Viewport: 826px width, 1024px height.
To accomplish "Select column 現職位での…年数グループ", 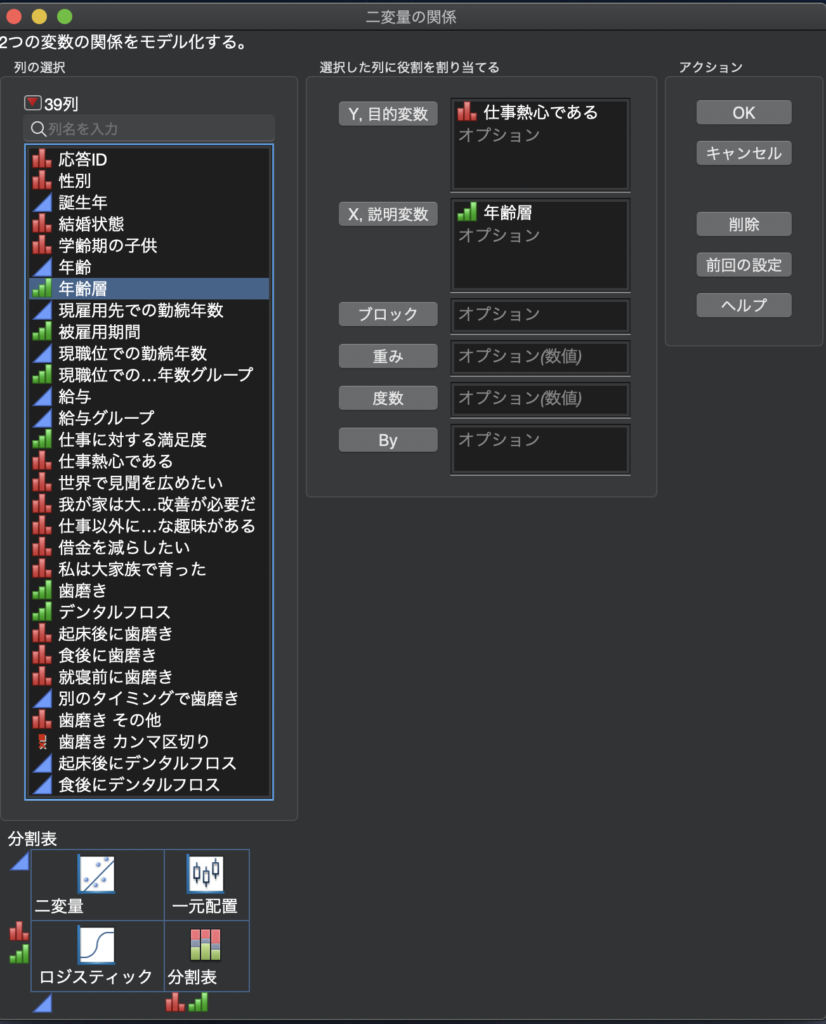I will [149, 375].
